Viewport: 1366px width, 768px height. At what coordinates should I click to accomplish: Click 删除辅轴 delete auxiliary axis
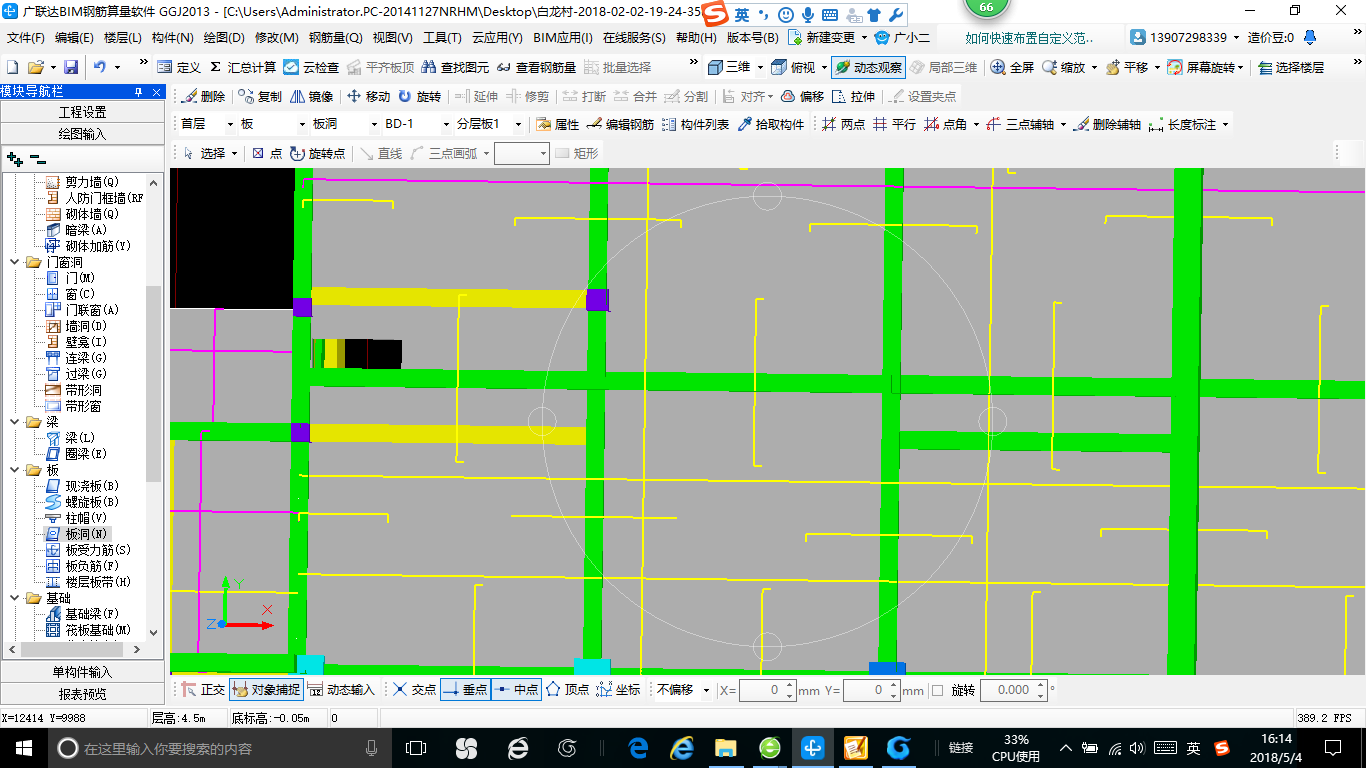[1106, 124]
